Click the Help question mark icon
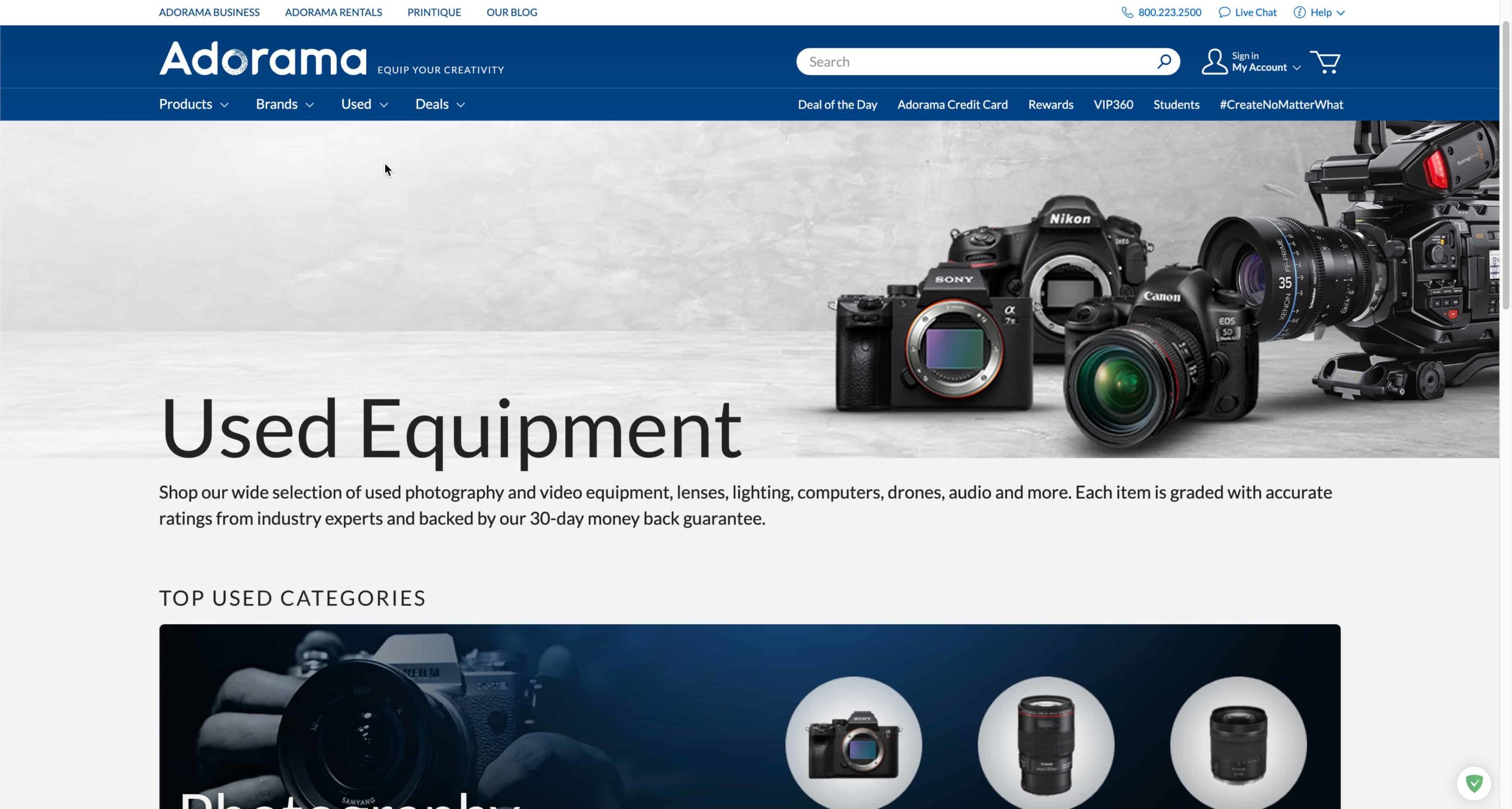Image resolution: width=1512 pixels, height=809 pixels. [x=1299, y=12]
